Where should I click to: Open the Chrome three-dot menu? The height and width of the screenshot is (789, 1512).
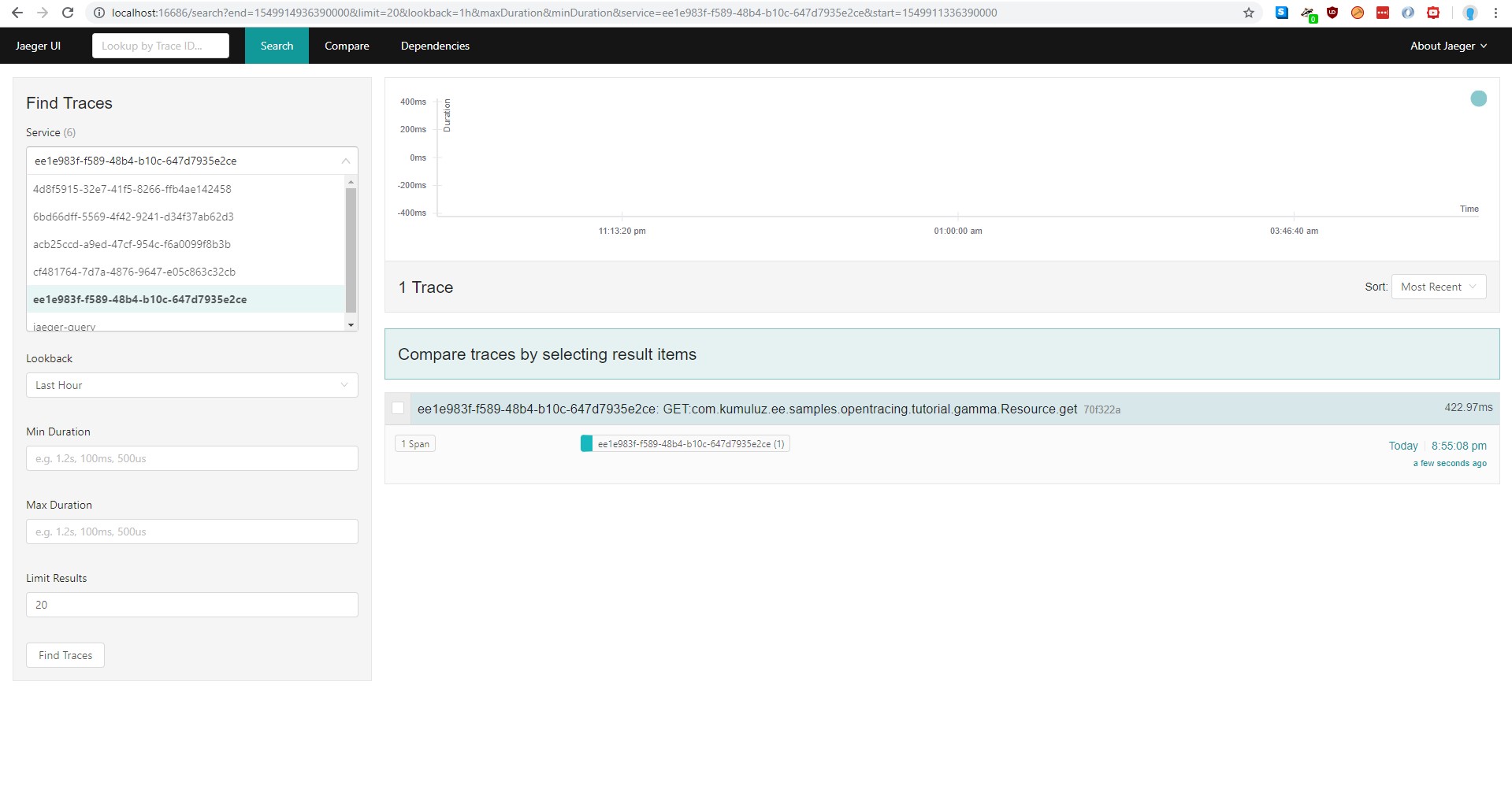[1495, 13]
